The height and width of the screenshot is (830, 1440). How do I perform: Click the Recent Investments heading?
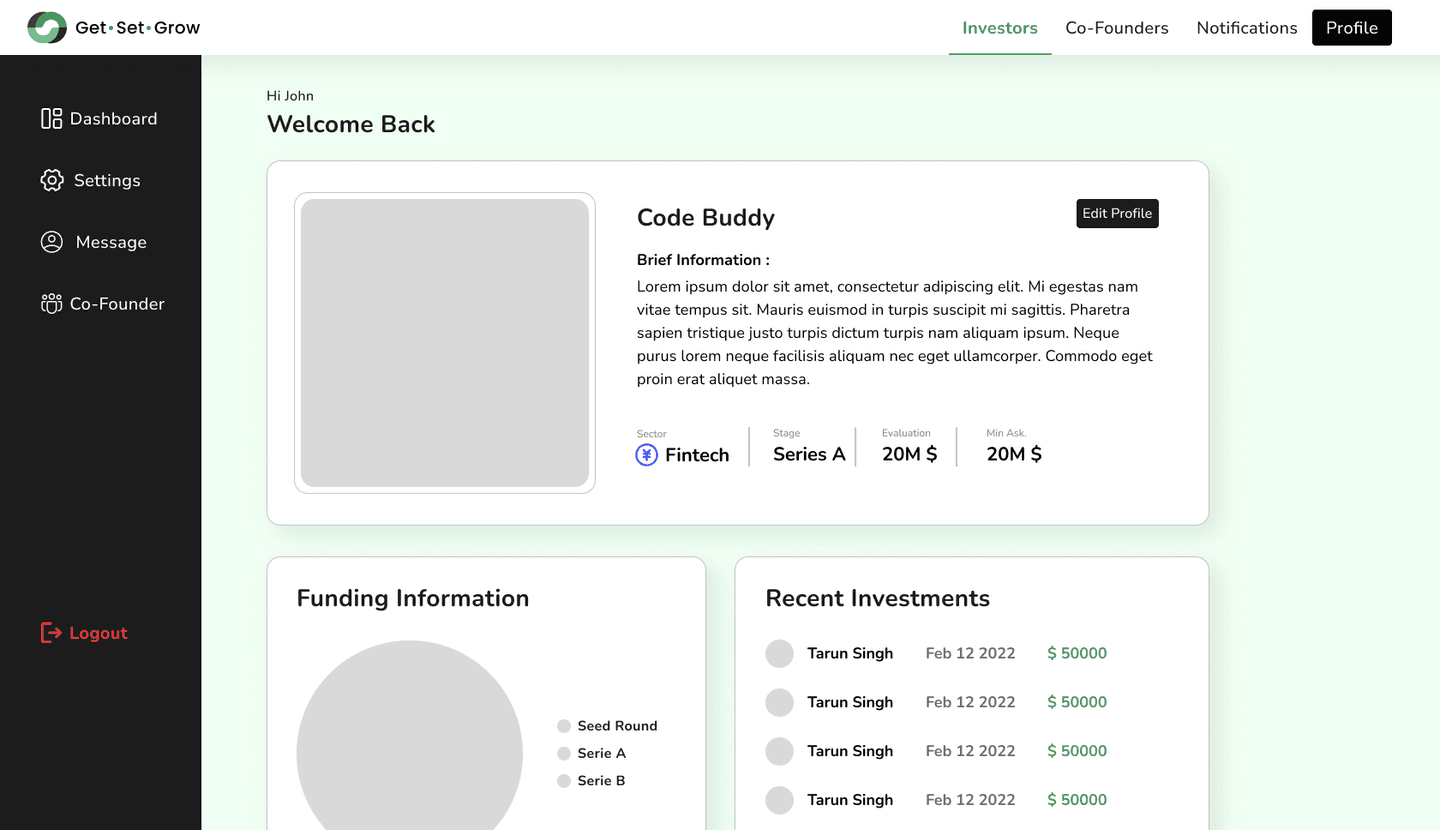coord(877,598)
